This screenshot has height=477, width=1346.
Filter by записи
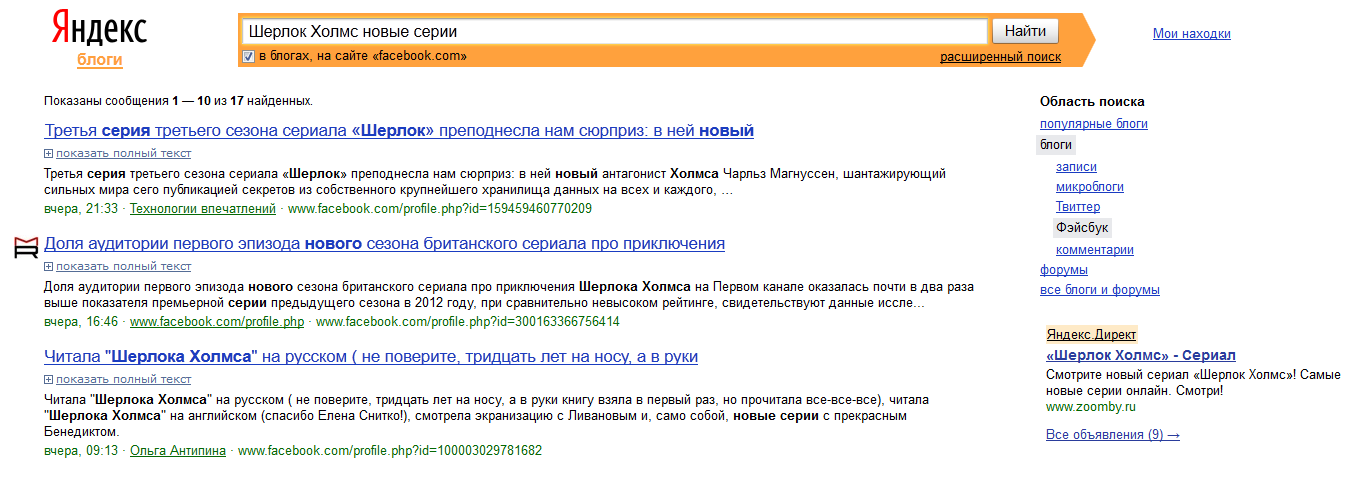(1076, 167)
